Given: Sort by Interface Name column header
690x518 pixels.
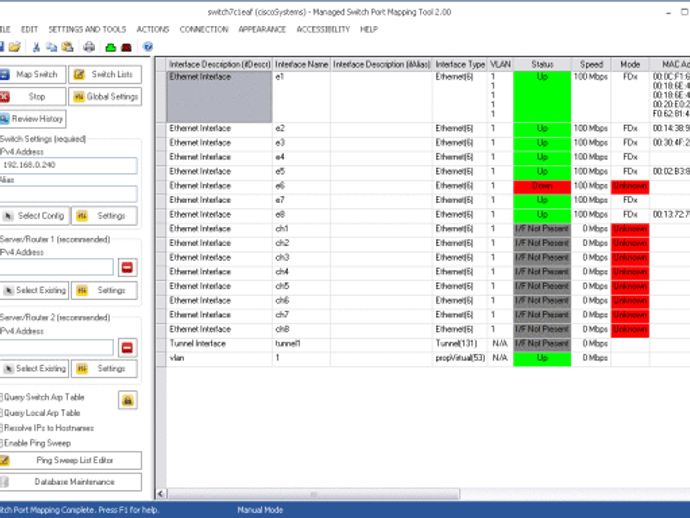Looking at the screenshot, I should pyautogui.click(x=301, y=65).
